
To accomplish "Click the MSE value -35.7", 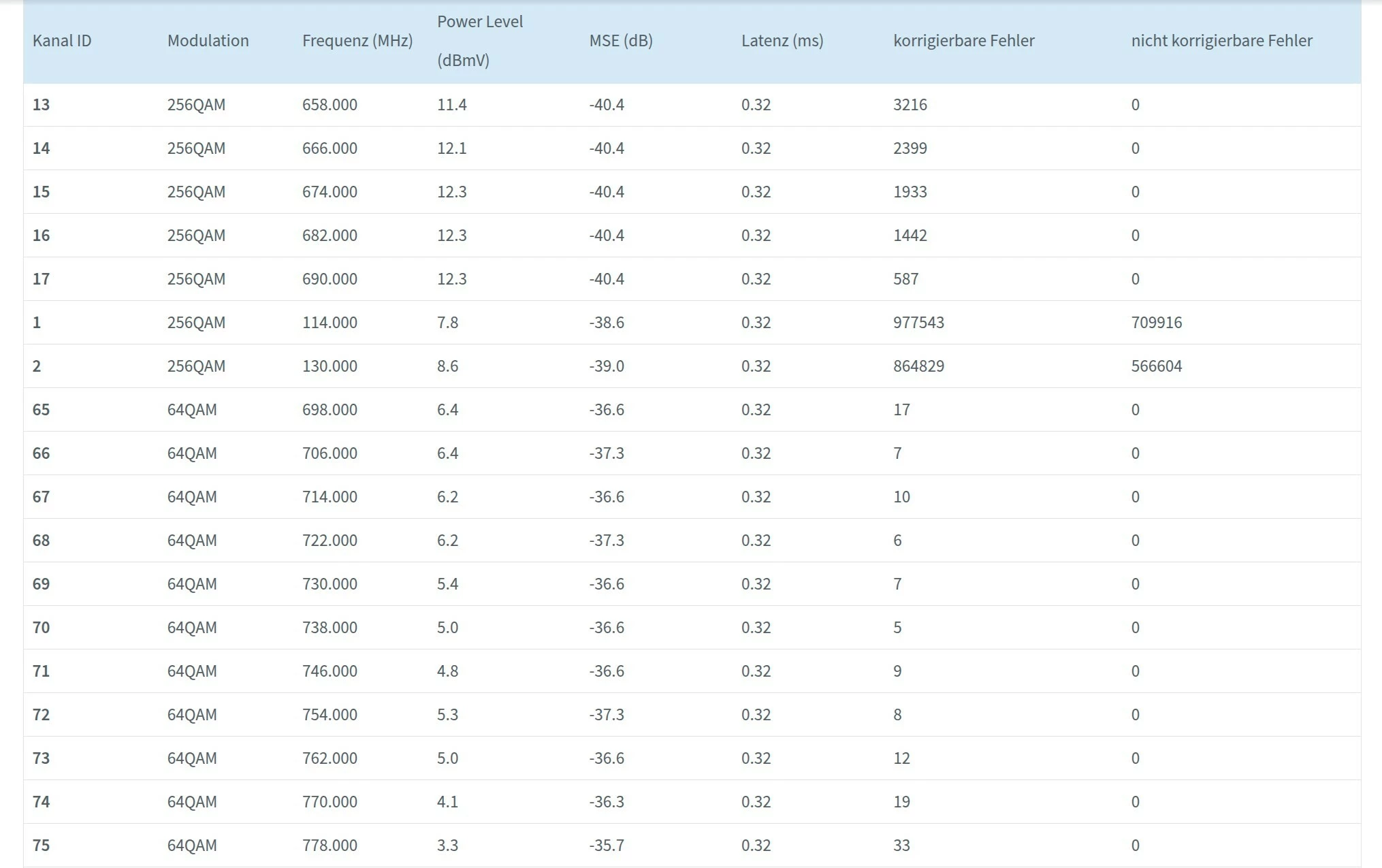I will pyautogui.click(x=606, y=846).
